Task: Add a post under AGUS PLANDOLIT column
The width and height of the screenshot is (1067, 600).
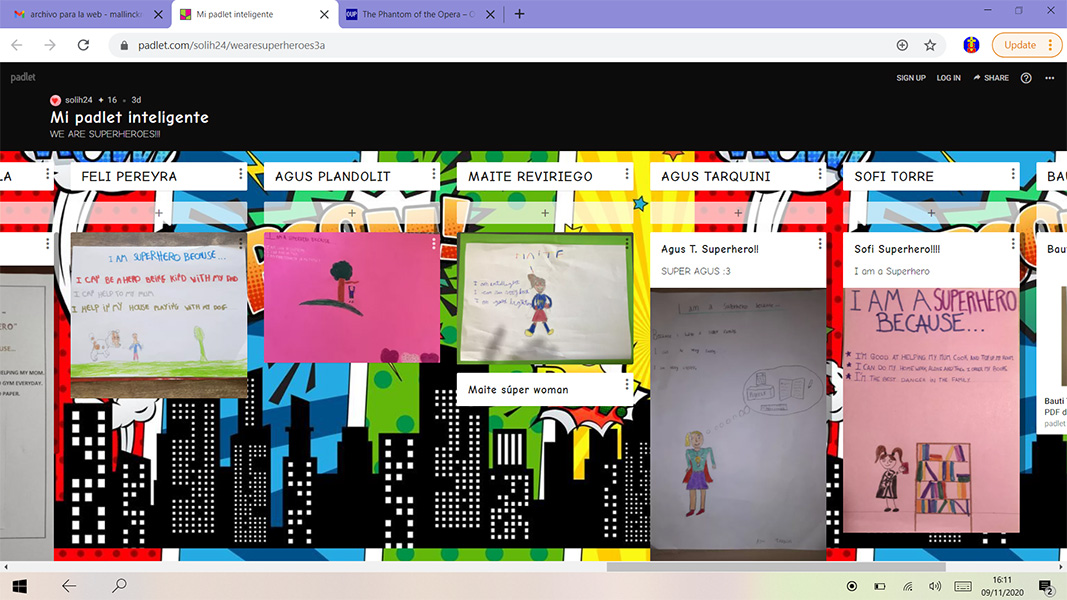Action: 352,213
